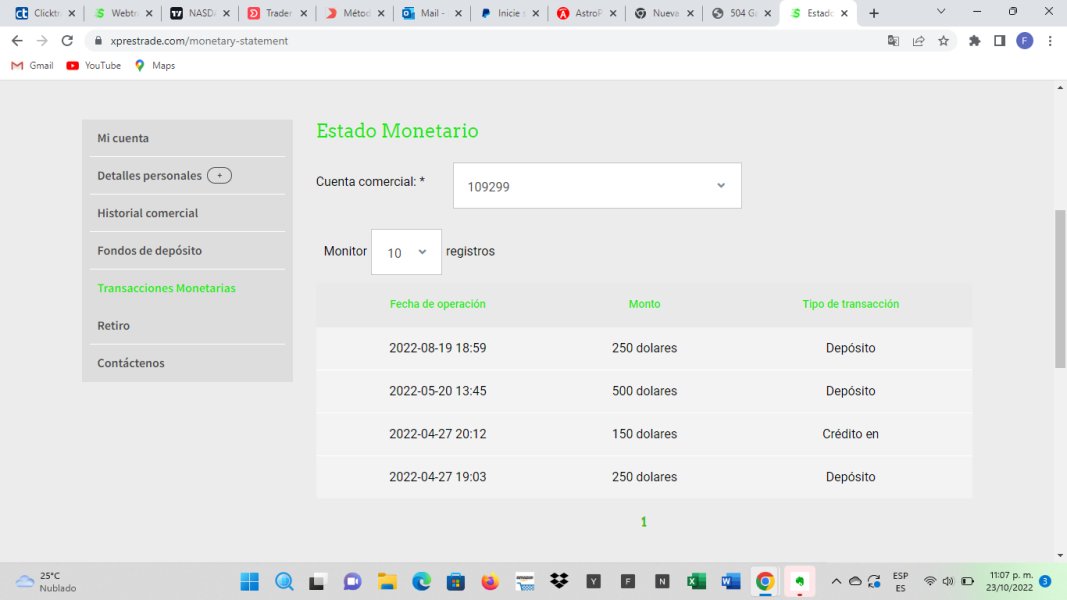Click the 150 dolares amount cell
The height and width of the screenshot is (600, 1067).
coord(644,434)
